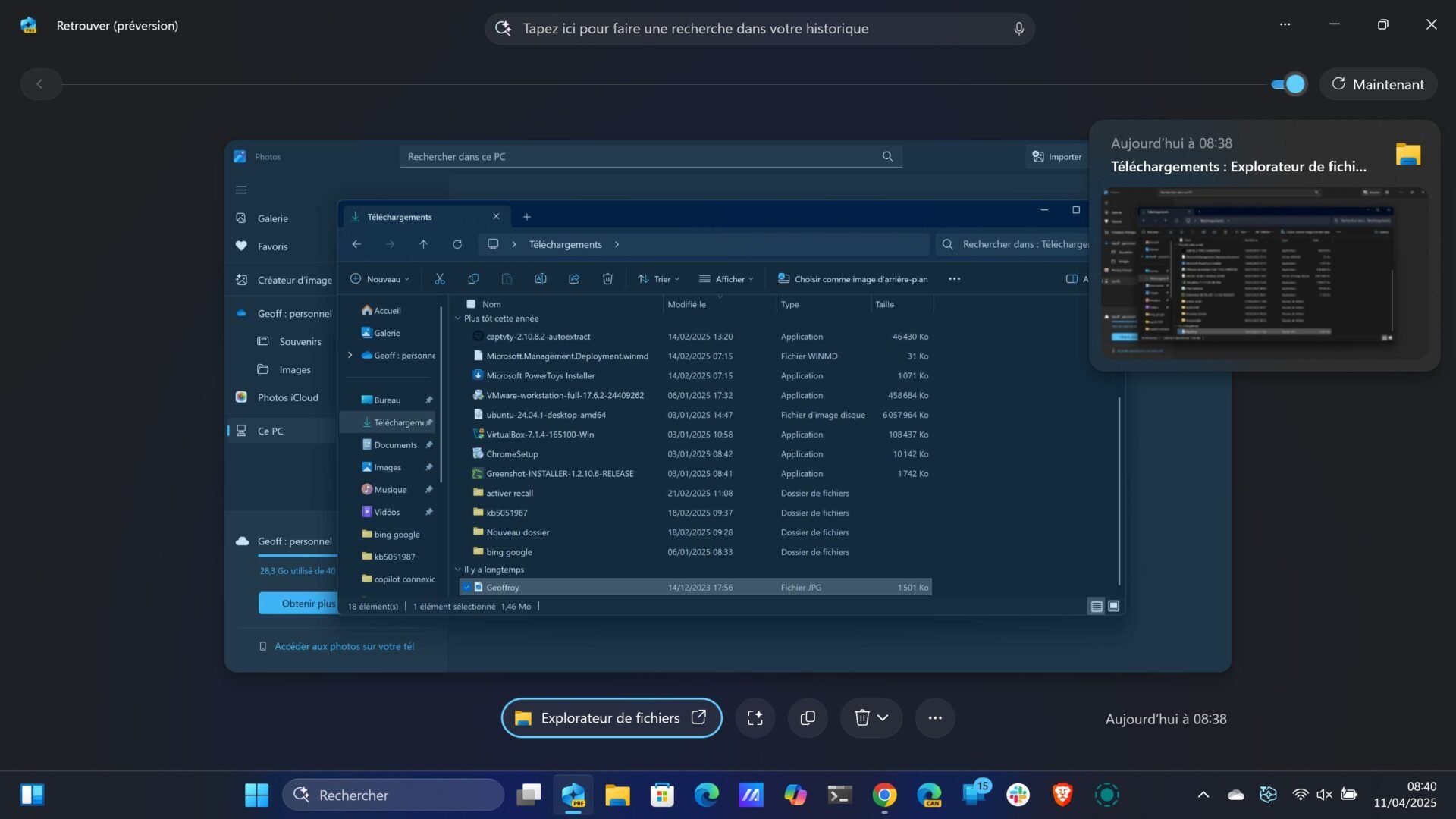Open snapshot in Explorateur de fichiers button
The width and height of the screenshot is (1456, 819).
(610, 718)
